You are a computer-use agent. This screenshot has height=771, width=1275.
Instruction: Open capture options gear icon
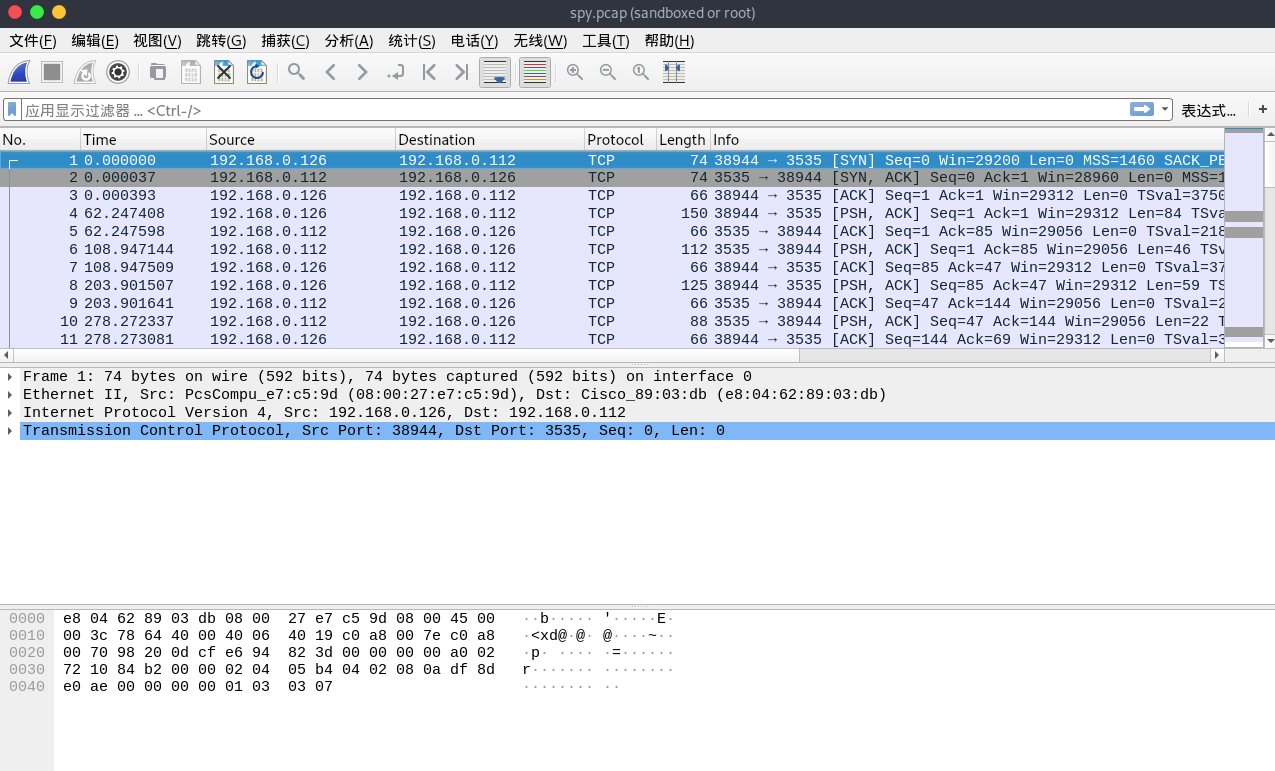(118, 72)
